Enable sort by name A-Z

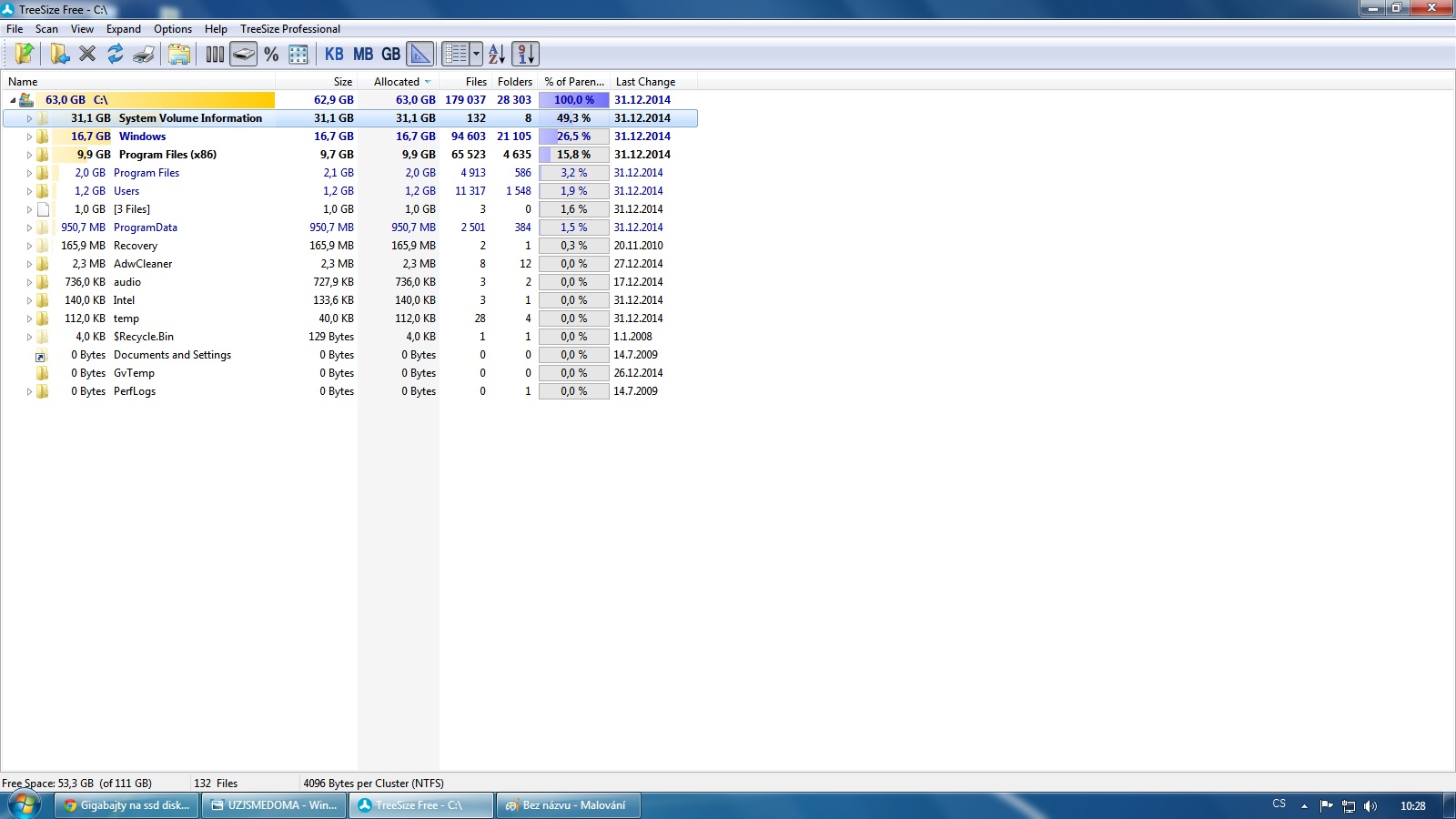click(496, 54)
